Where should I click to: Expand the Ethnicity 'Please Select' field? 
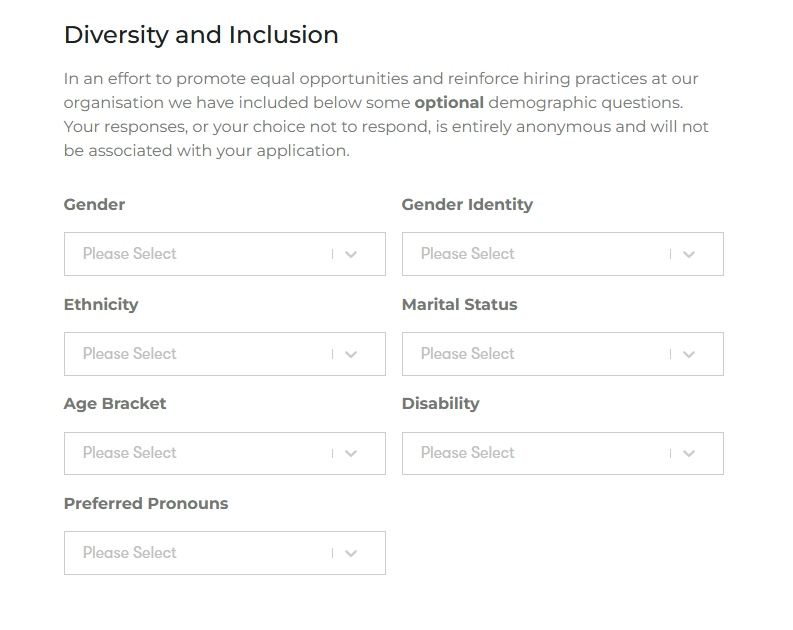[x=130, y=354]
